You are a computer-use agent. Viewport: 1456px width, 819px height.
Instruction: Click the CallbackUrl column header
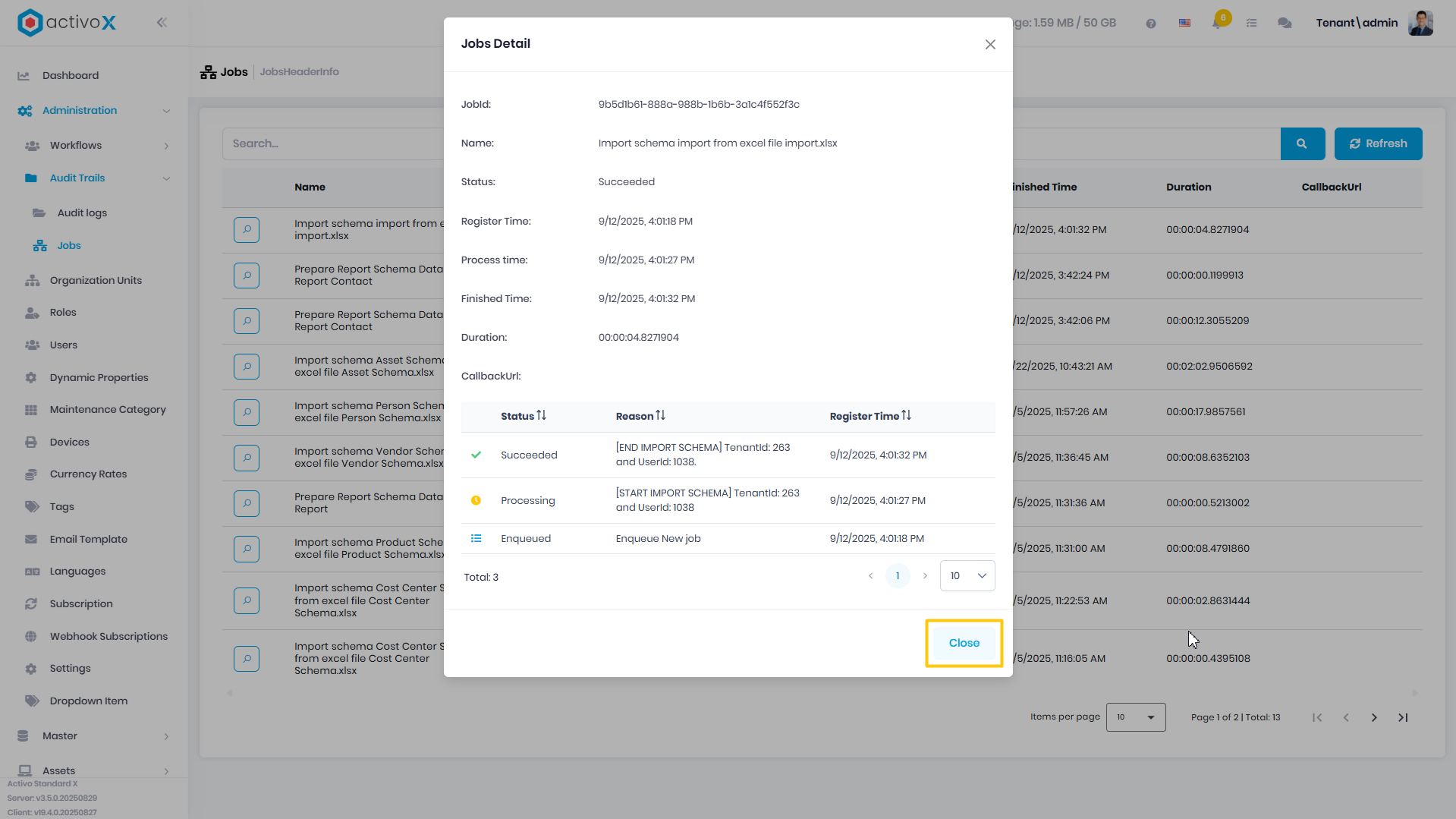[1332, 187]
